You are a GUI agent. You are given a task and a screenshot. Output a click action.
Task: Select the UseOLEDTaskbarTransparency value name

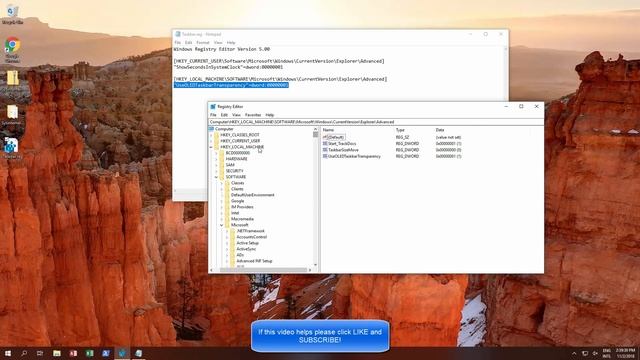coord(354,156)
